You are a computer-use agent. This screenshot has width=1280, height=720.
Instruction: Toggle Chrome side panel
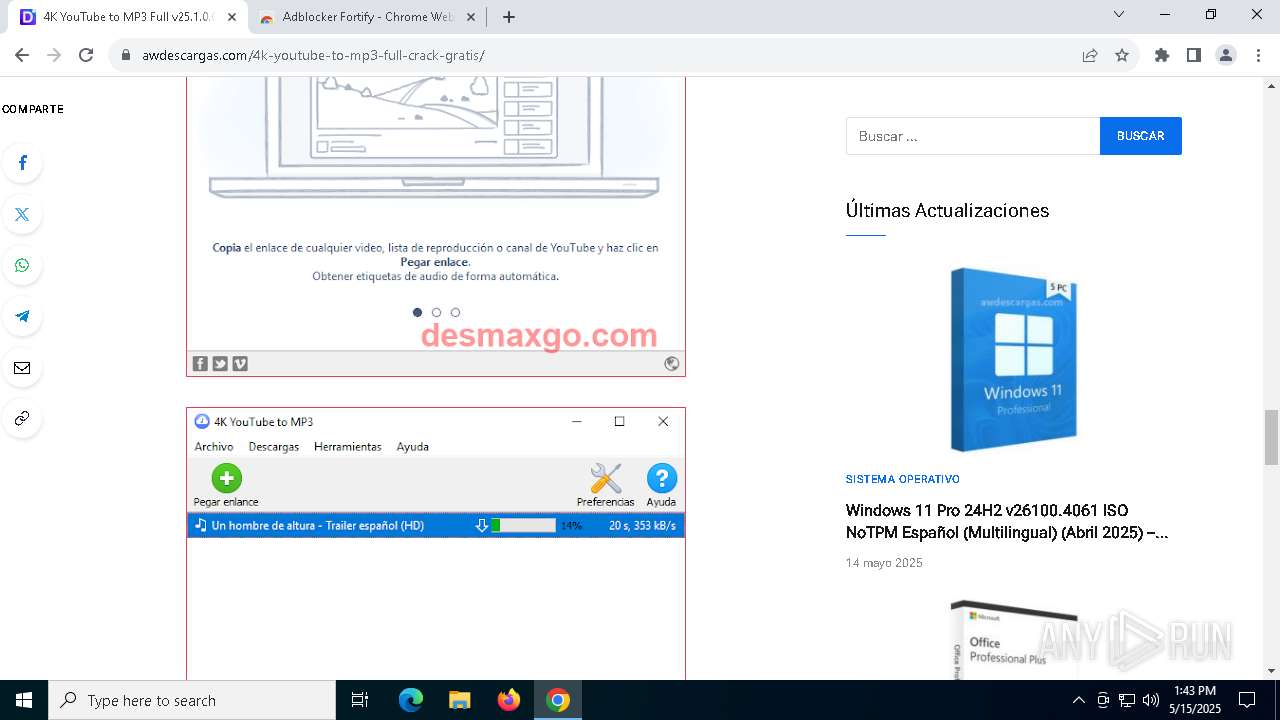point(1194,55)
